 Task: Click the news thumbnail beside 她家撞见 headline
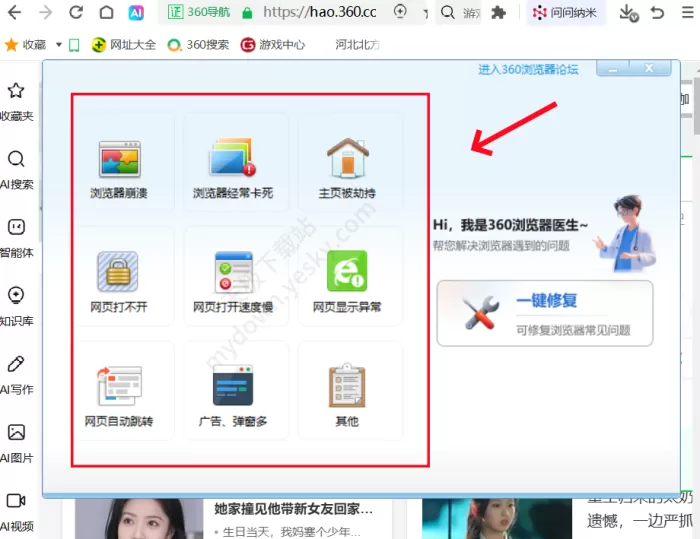139,519
